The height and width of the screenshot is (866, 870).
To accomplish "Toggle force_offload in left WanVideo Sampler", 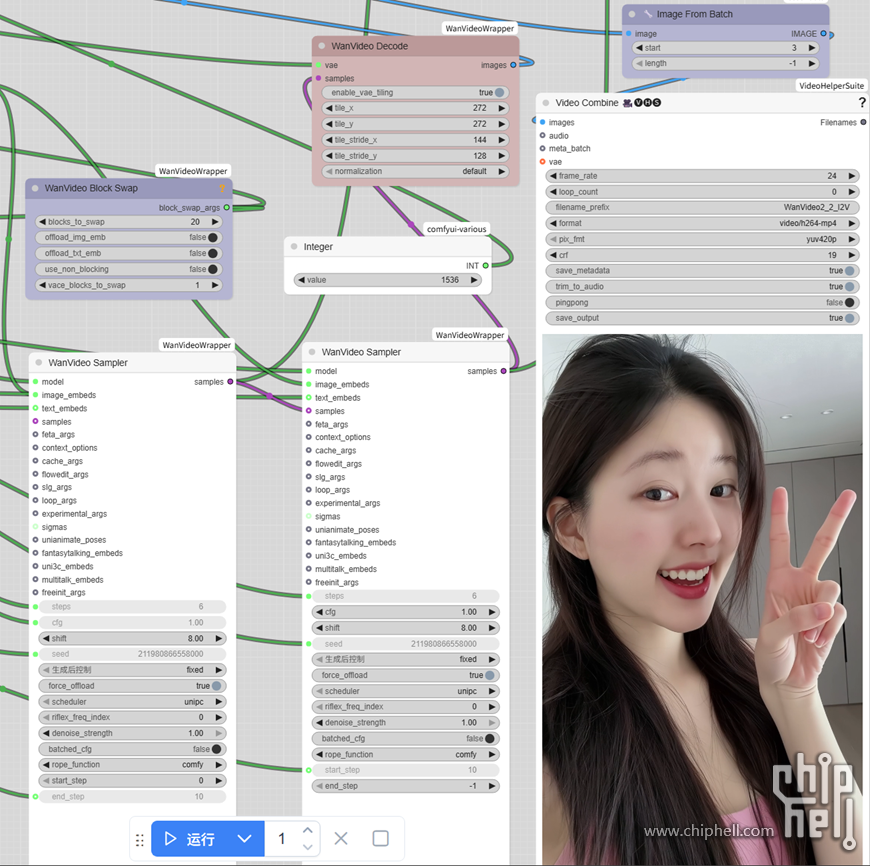I will tap(132, 686).
